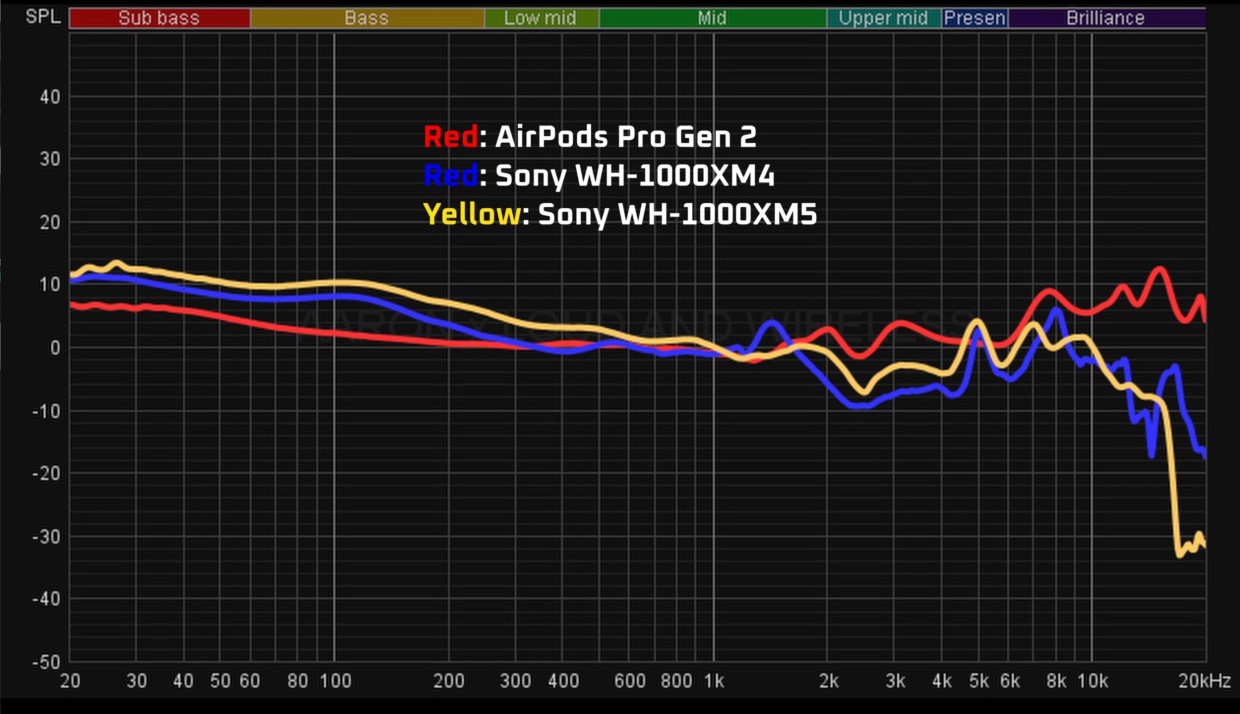Screen dimensions: 1240x714
Task: Click the 10k label on frequency axis
Action: (x=1092, y=681)
